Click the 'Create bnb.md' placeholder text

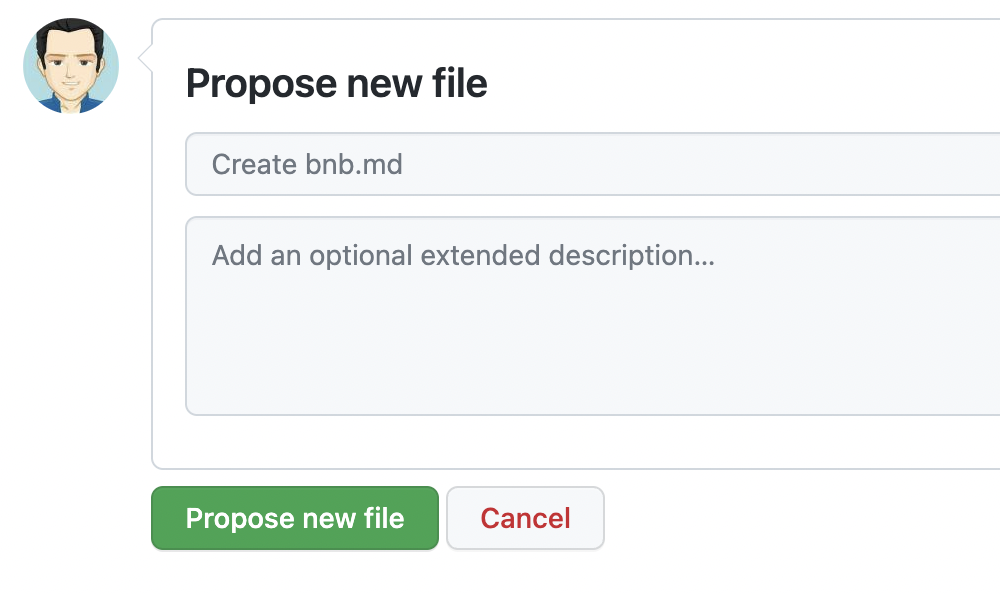307,165
